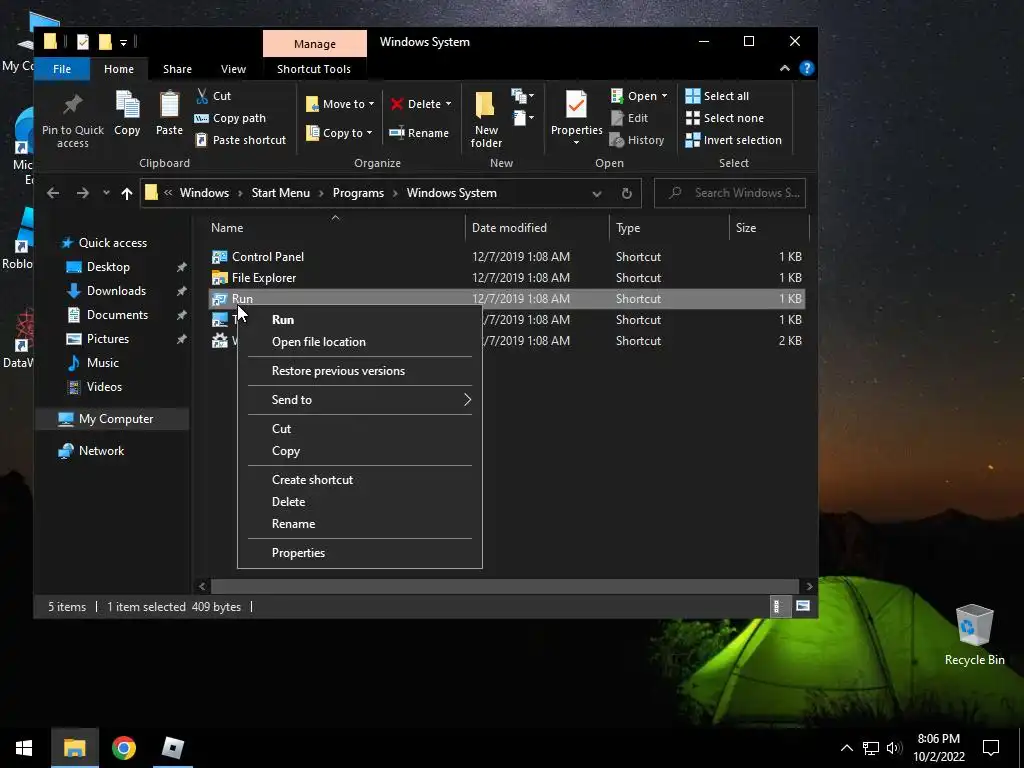The height and width of the screenshot is (768, 1024).
Task: Open the File tab
Action: 62,69
